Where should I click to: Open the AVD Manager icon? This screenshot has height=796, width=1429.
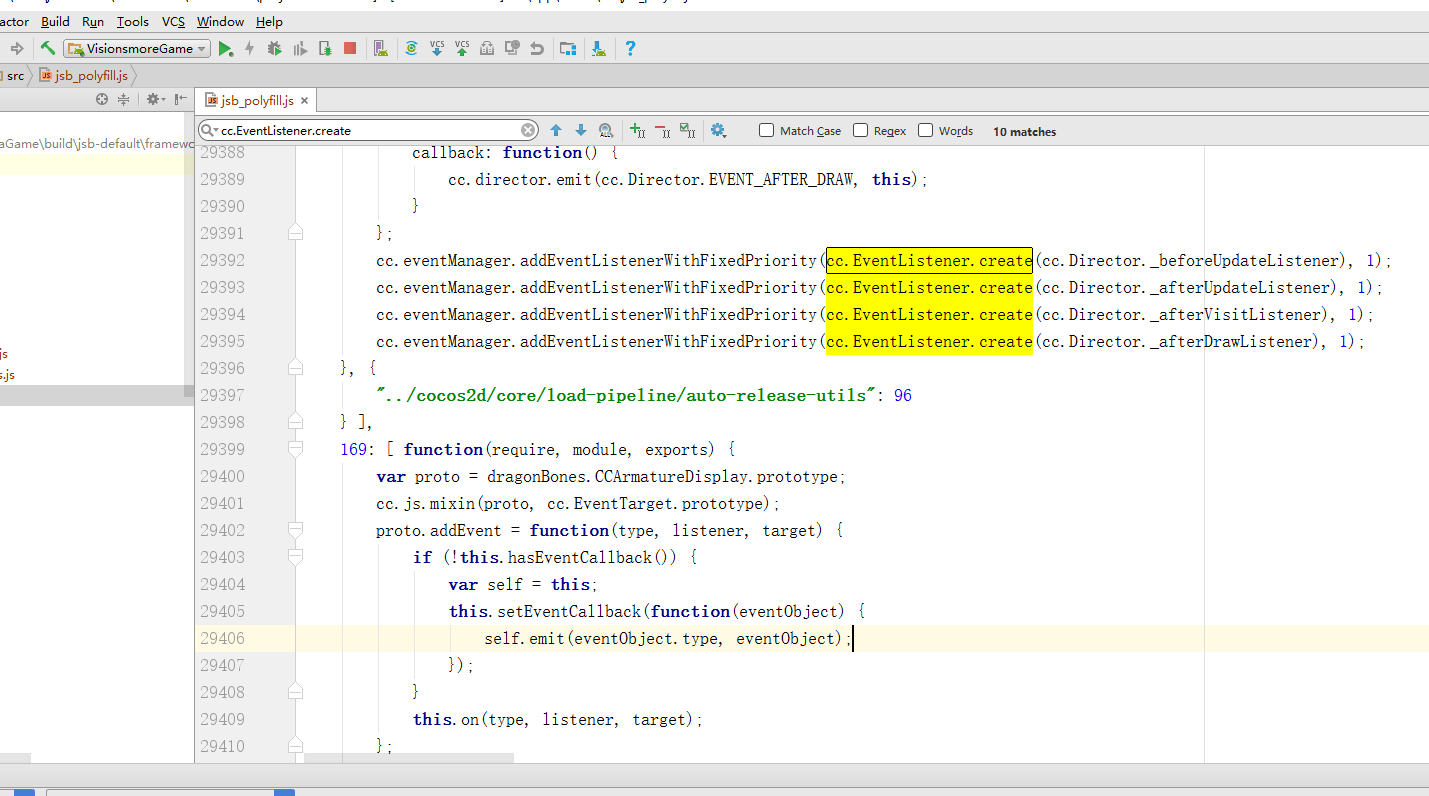tap(379, 48)
